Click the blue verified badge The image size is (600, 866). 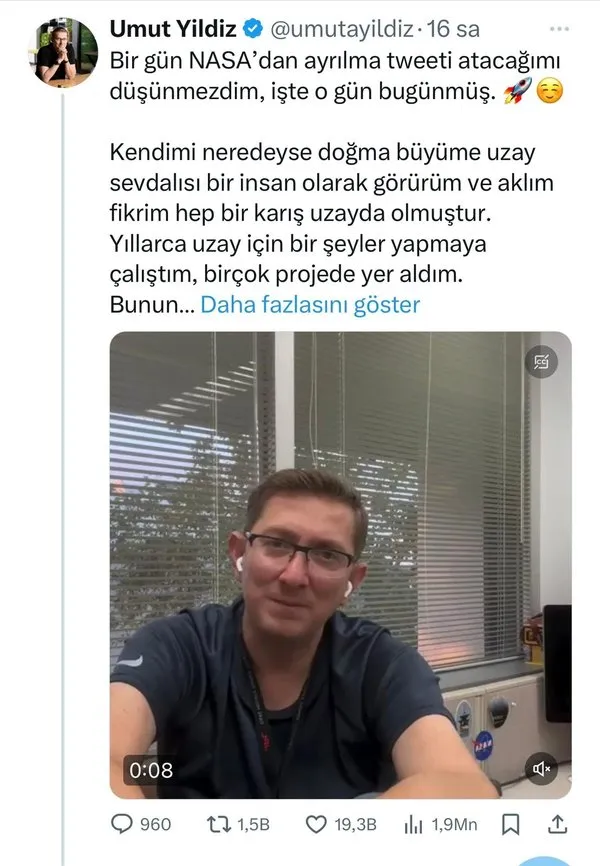(253, 29)
